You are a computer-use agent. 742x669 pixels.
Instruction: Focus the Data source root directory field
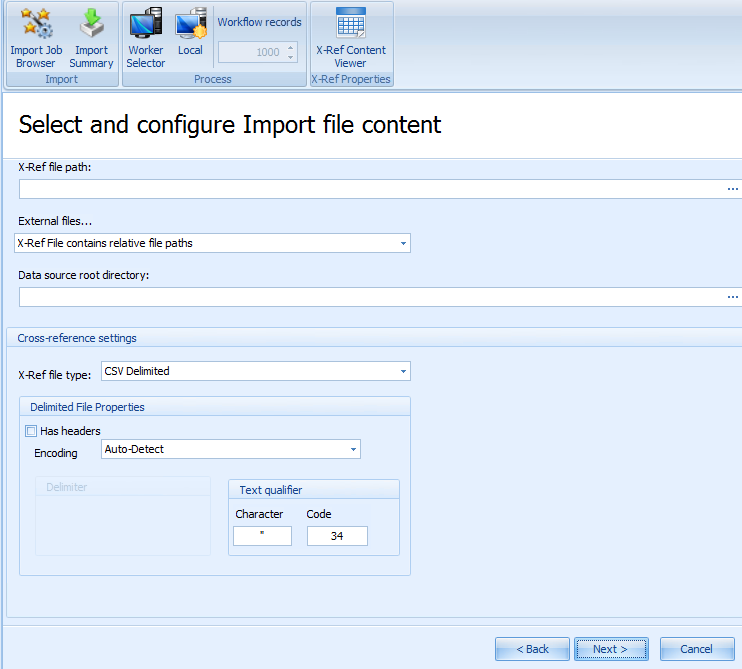[372, 297]
